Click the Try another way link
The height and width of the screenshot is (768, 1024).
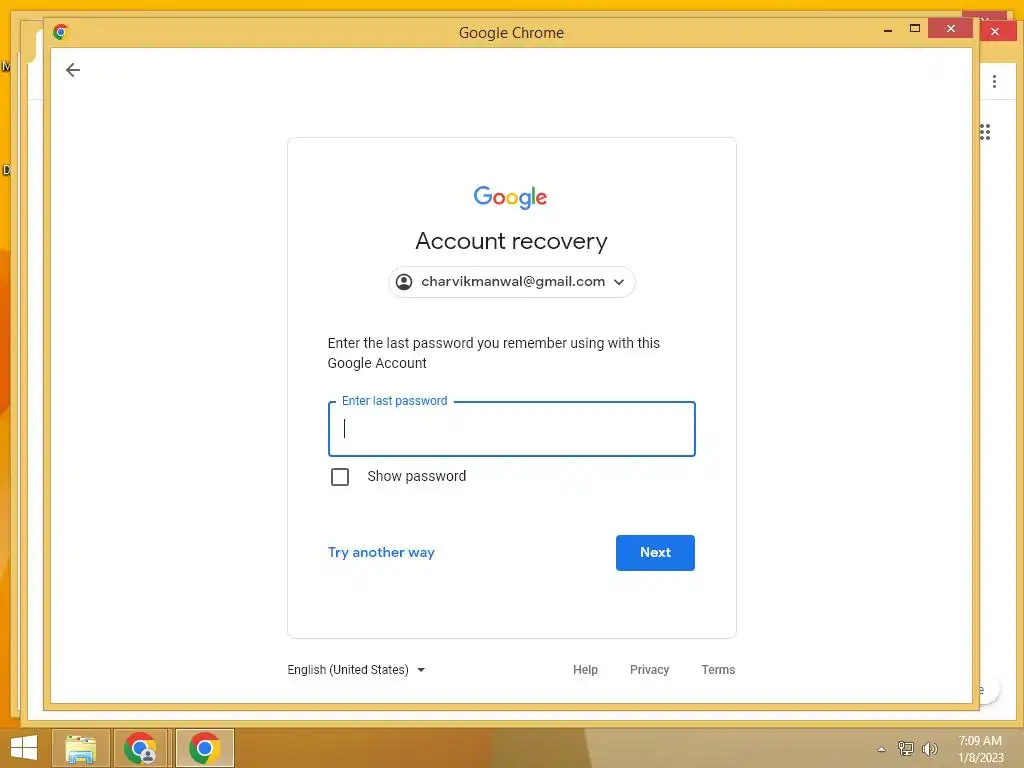(381, 552)
